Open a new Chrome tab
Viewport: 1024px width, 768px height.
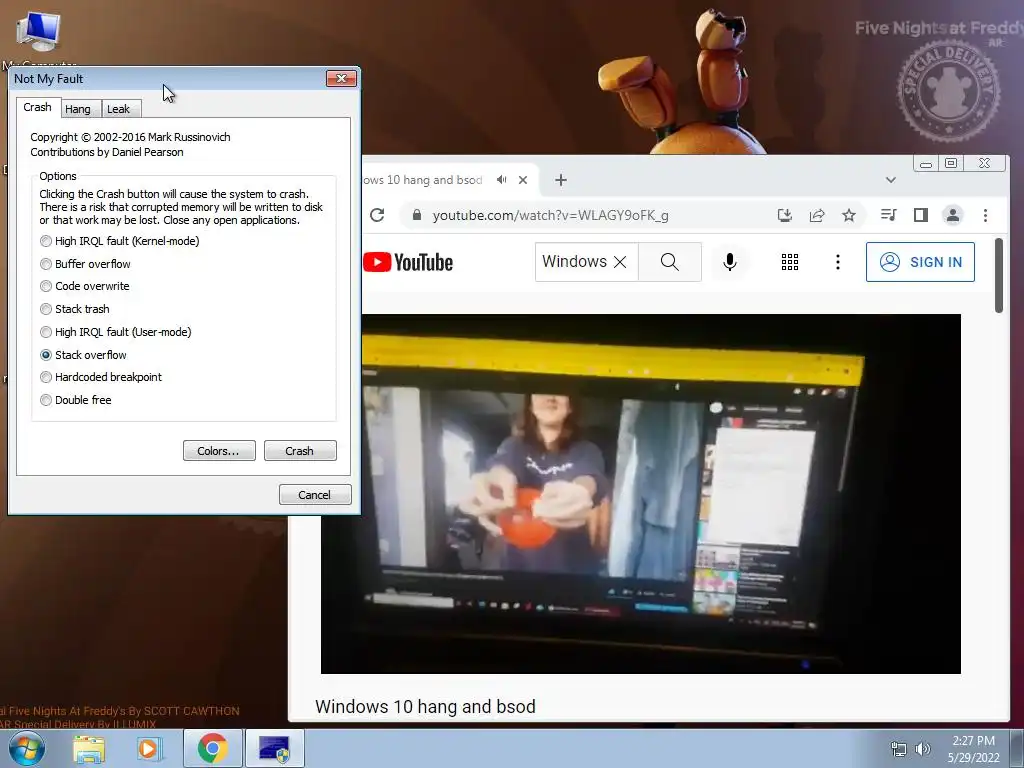[x=561, y=180]
